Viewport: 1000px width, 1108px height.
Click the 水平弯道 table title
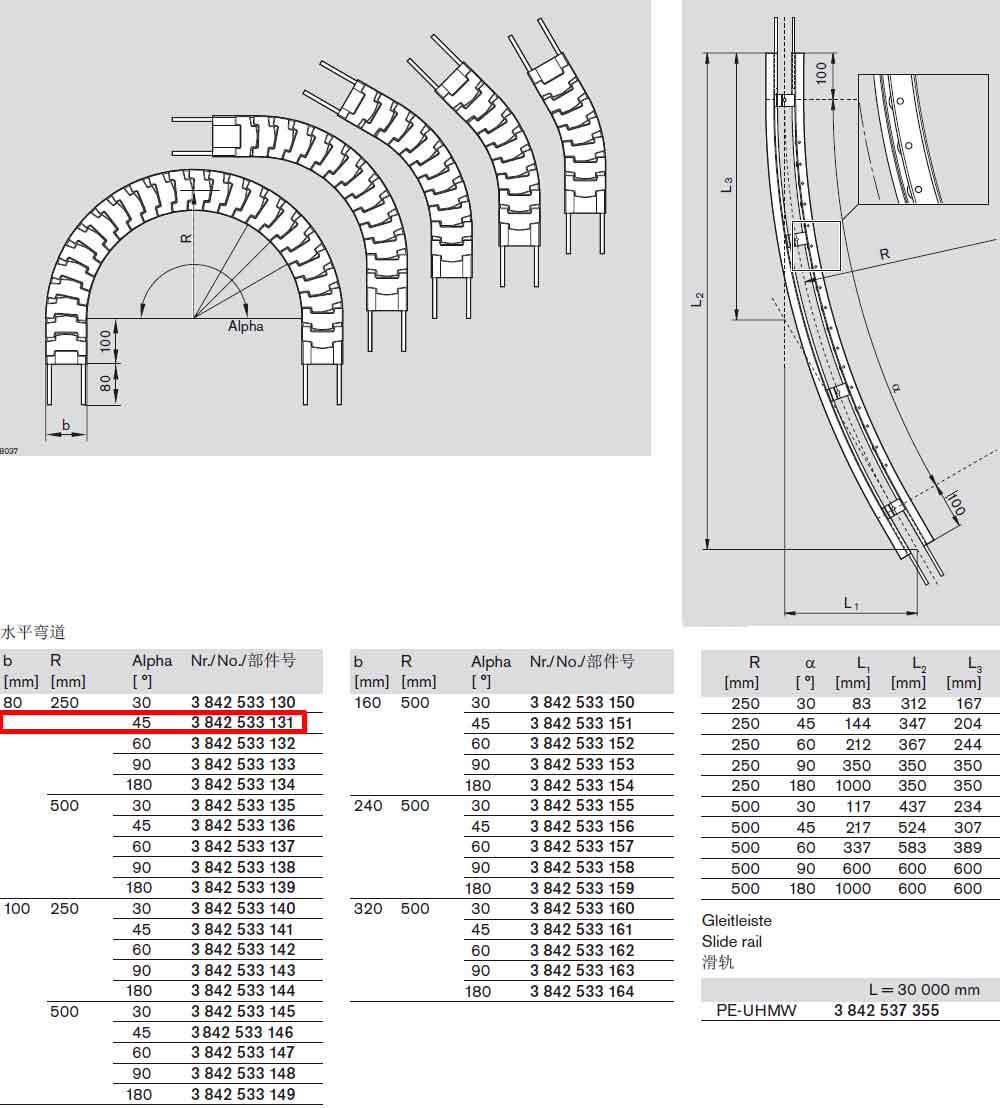33,632
